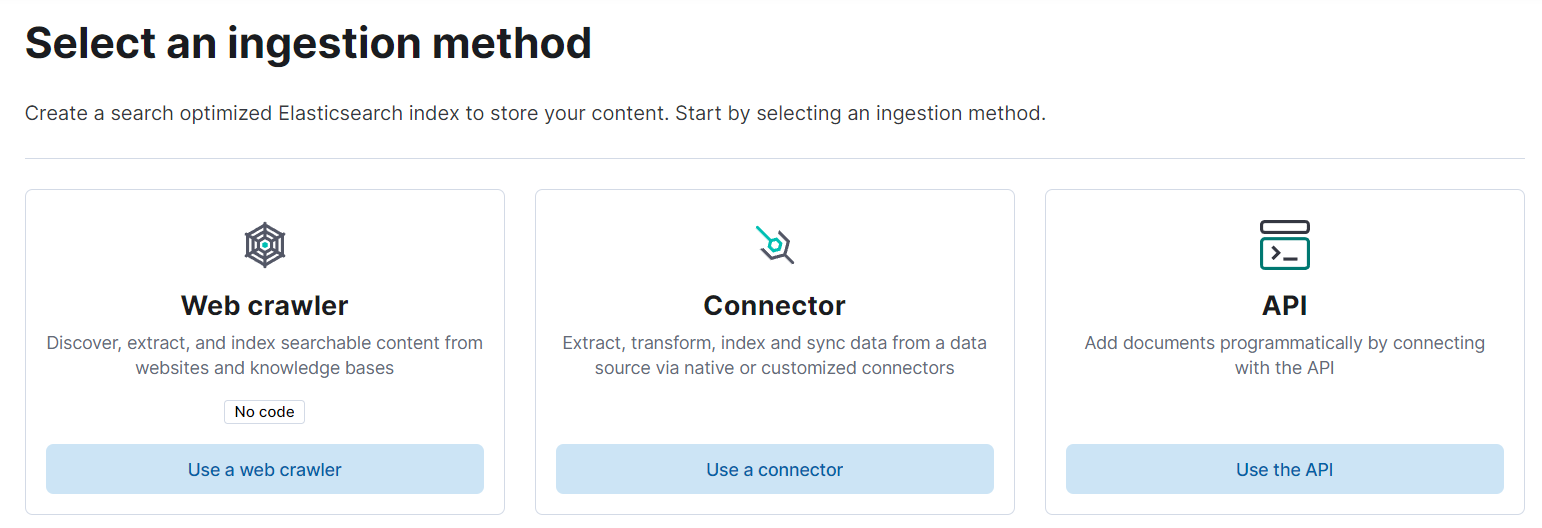Viewport: 1542px width, 528px height.
Task: Click the Elasticsearch index intro sentence
Action: click(x=535, y=113)
